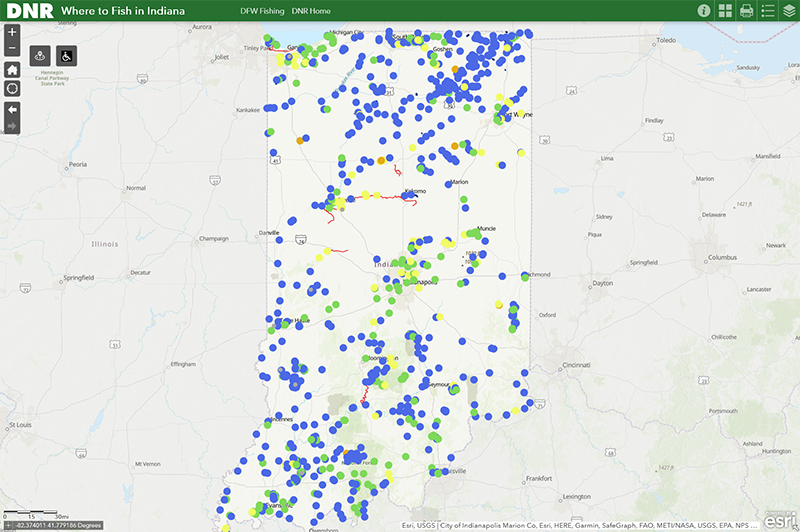The image size is (800, 532).
Task: Select orange fishing marker near Kokomo
Action: [381, 161]
